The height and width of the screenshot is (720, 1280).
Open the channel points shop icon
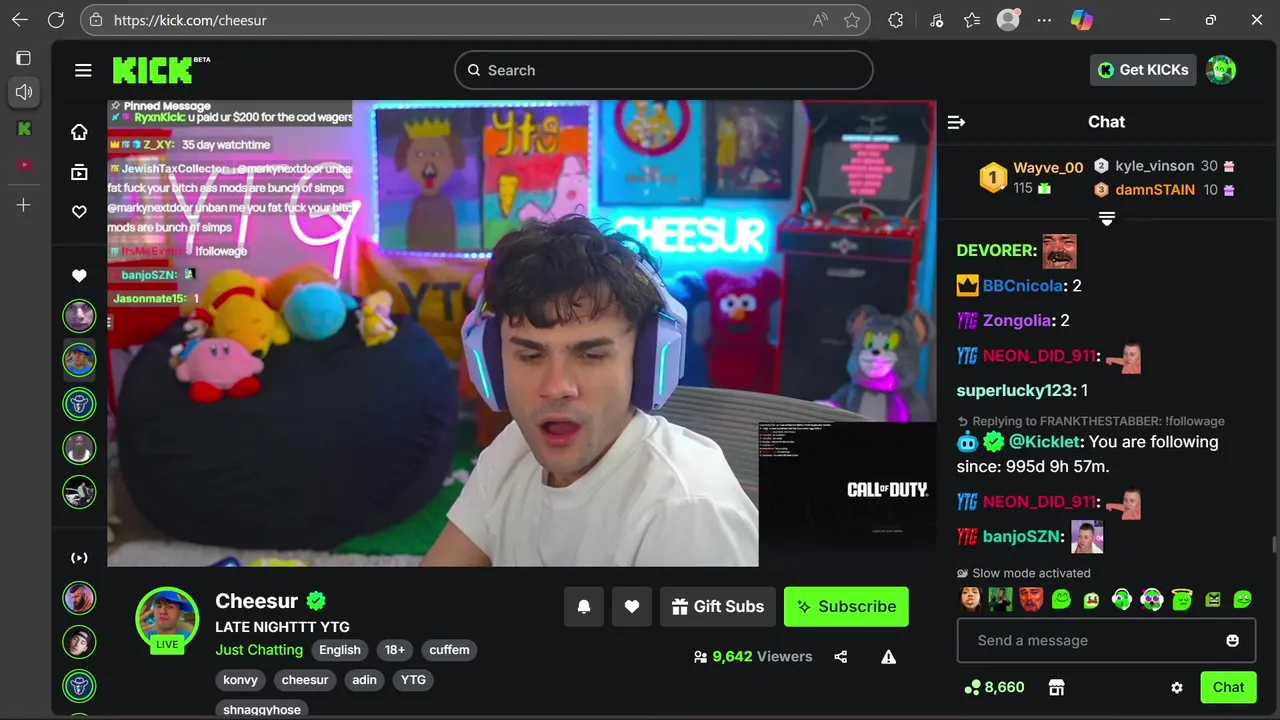(1056, 687)
